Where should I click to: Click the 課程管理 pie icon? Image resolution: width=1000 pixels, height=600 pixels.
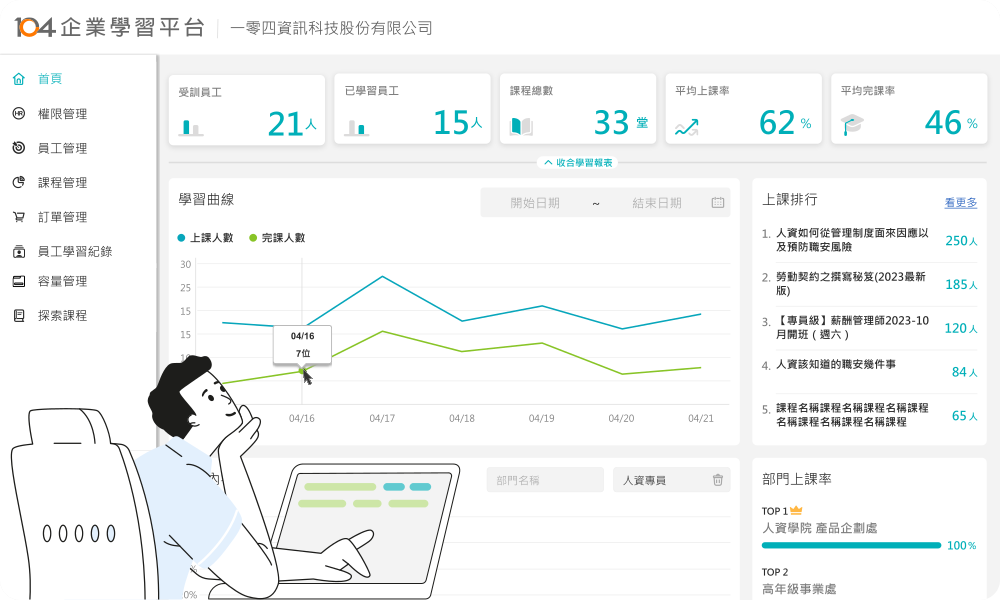click(x=18, y=182)
